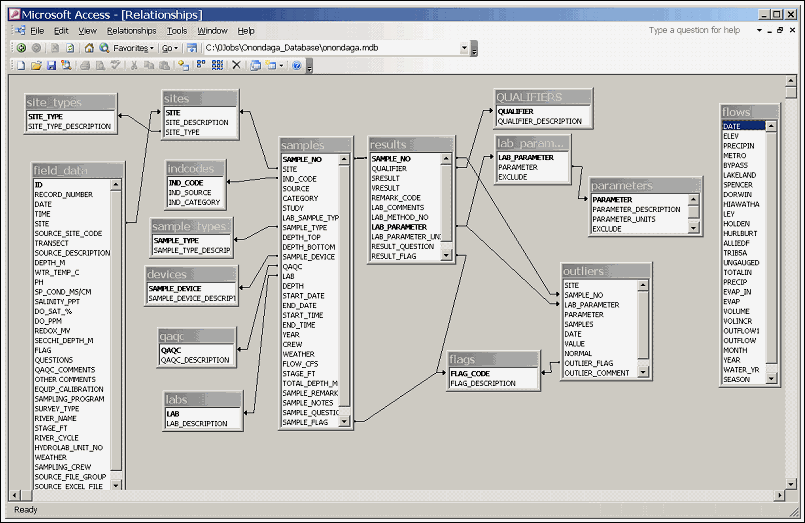Click the Spelling check icon

point(116,65)
